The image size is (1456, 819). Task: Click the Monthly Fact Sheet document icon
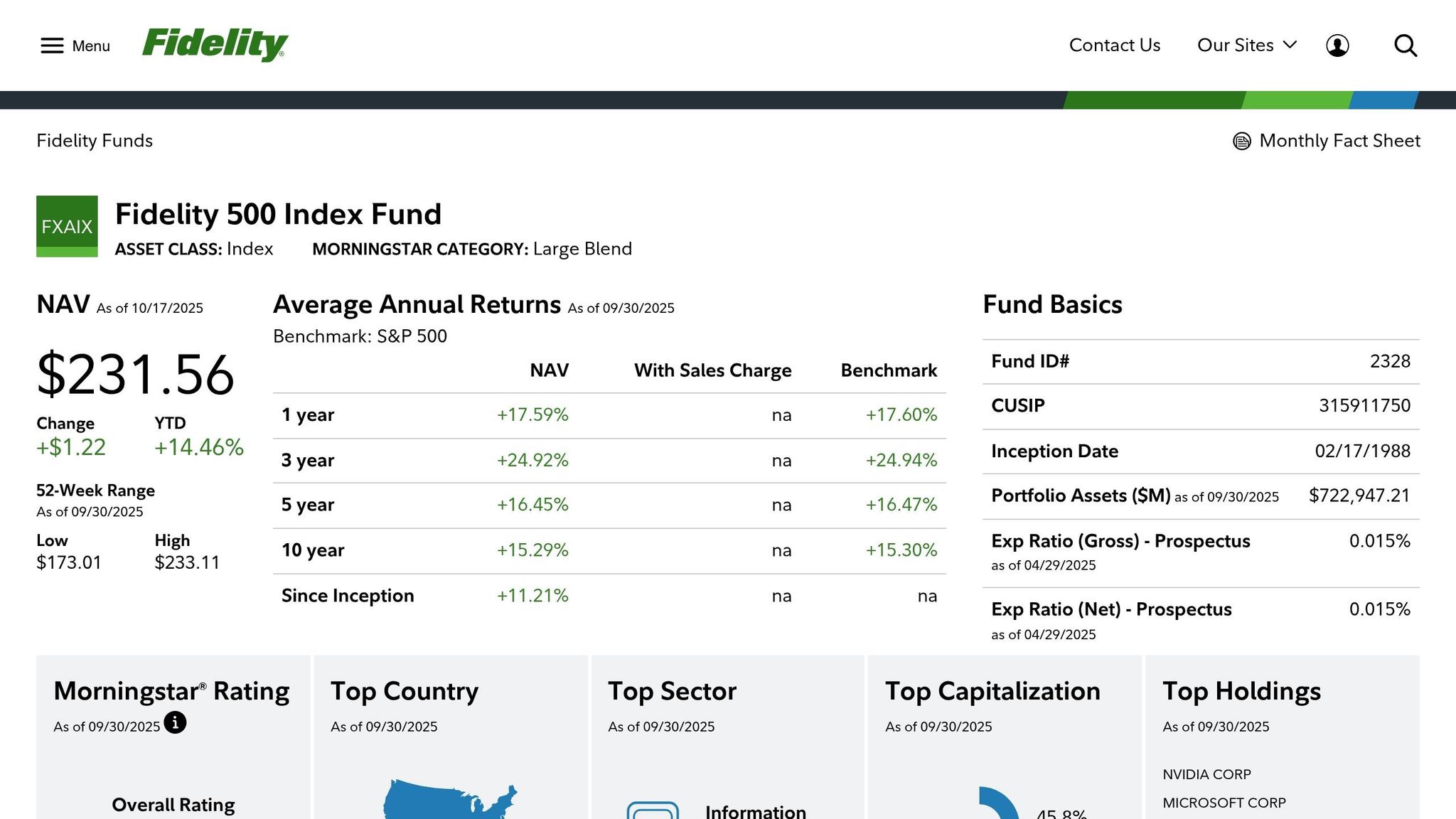[1241, 141]
